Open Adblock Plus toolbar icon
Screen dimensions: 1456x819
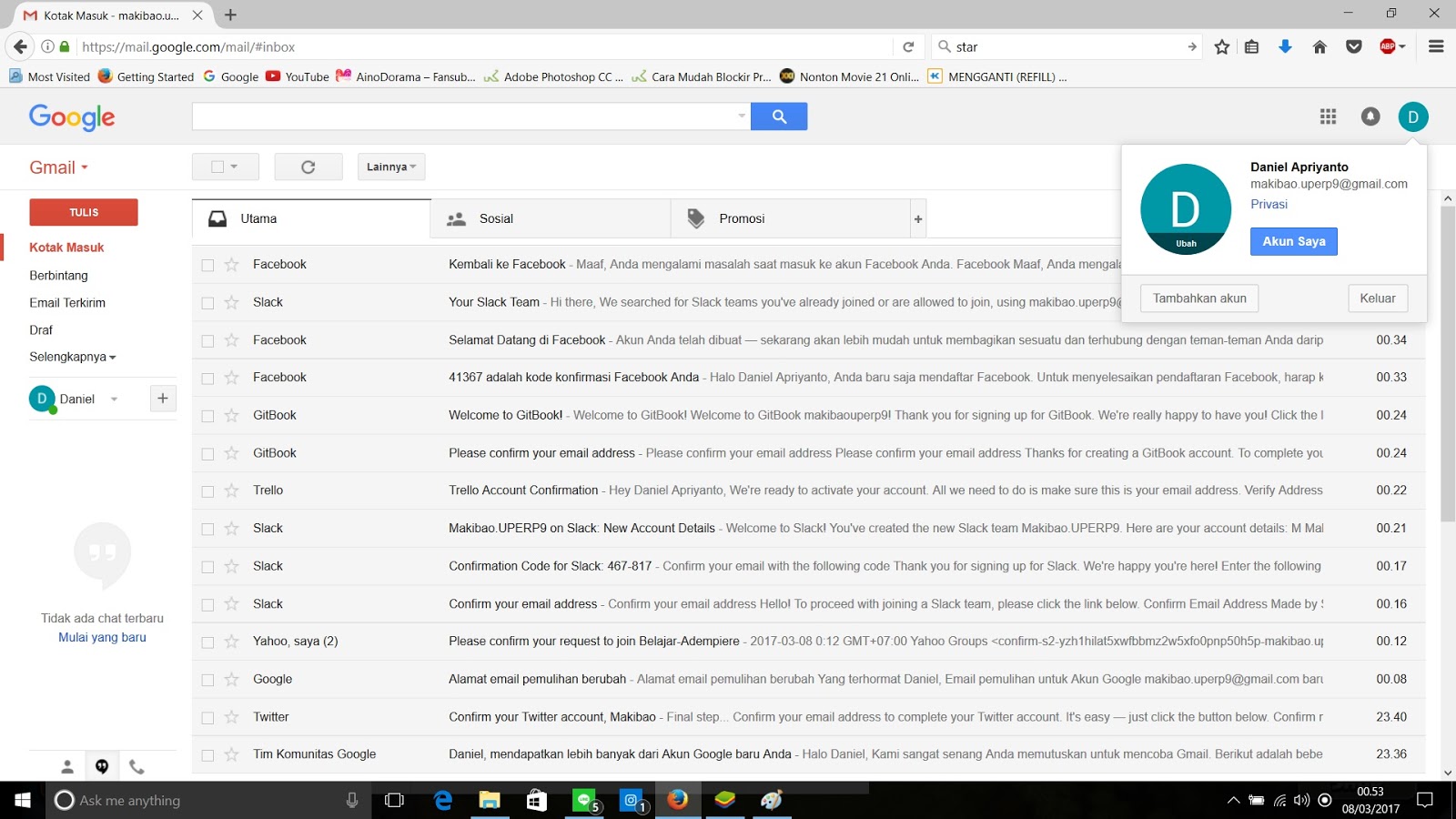1388,46
